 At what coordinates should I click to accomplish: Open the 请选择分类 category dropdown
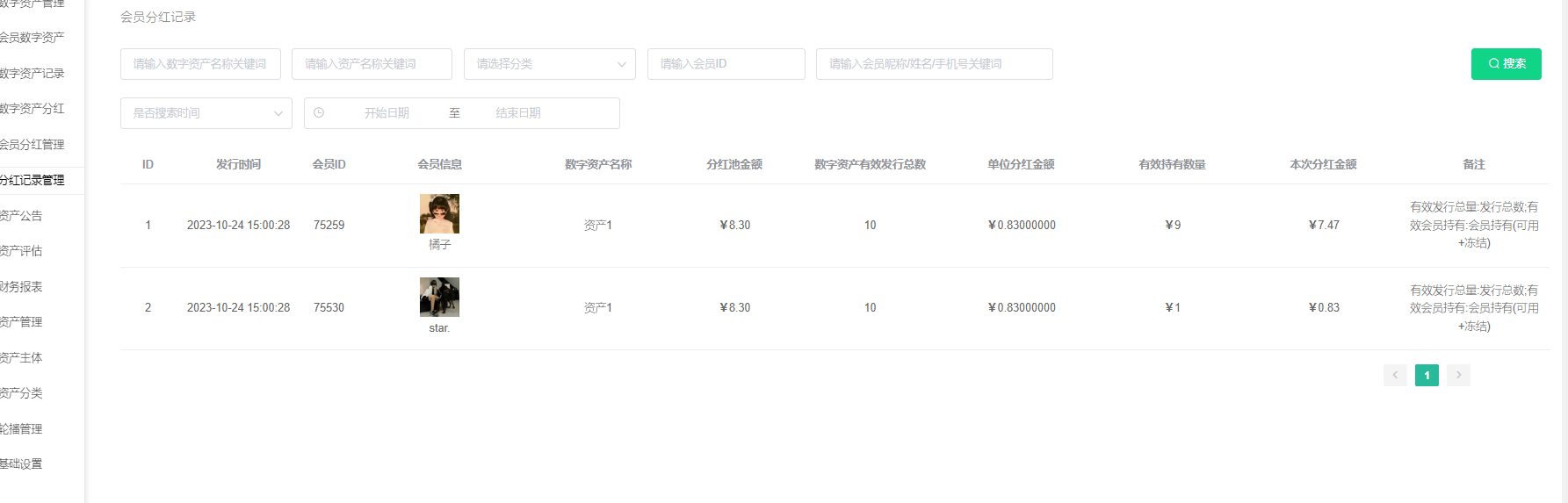pyautogui.click(x=549, y=64)
